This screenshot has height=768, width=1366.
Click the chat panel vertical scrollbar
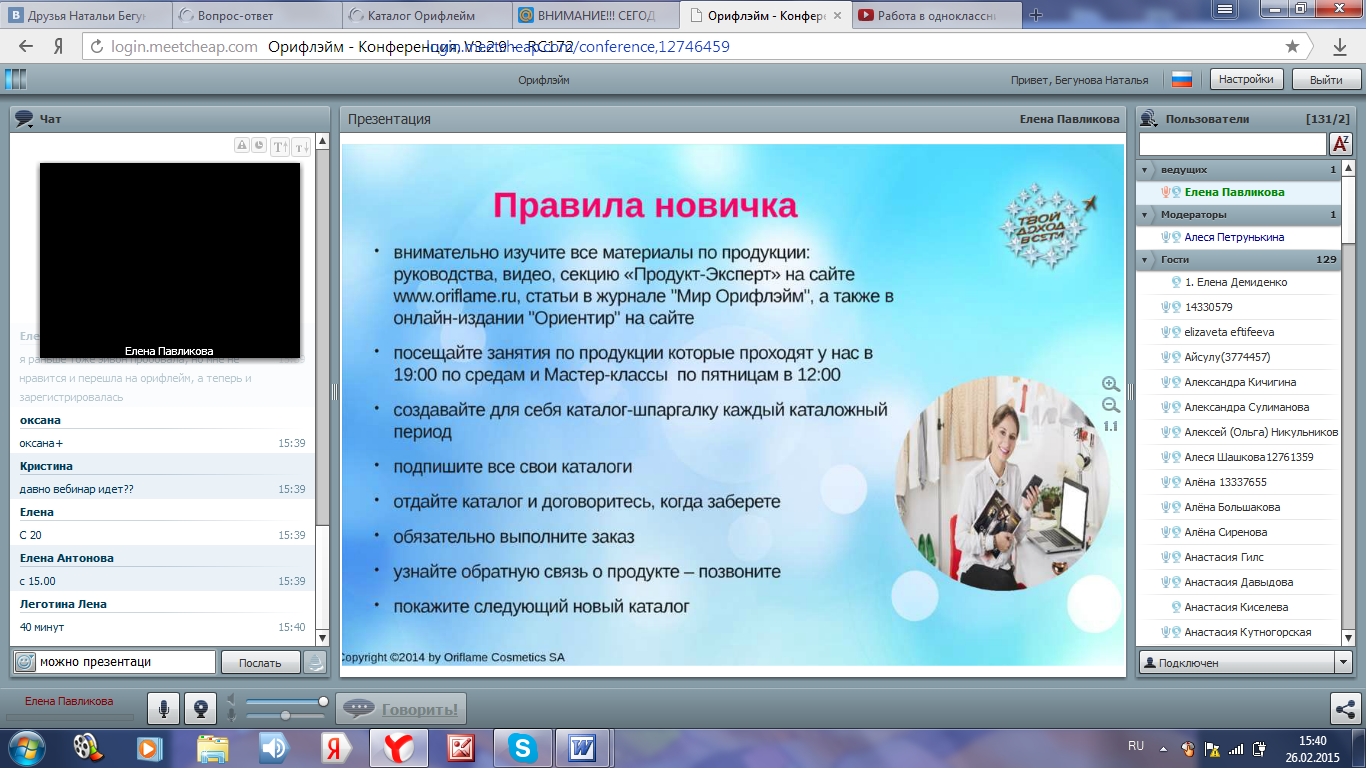point(322,390)
